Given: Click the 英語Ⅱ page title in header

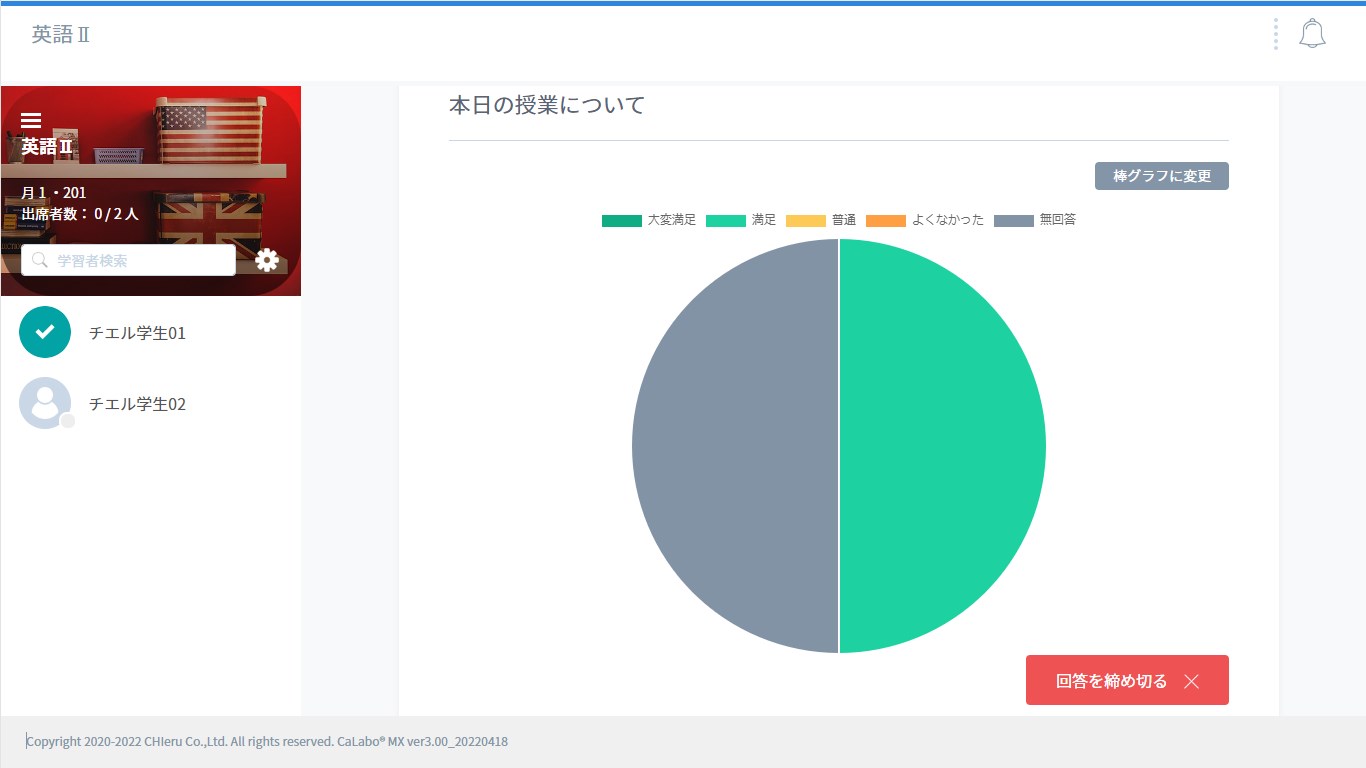Looking at the screenshot, I should pyautogui.click(x=61, y=34).
